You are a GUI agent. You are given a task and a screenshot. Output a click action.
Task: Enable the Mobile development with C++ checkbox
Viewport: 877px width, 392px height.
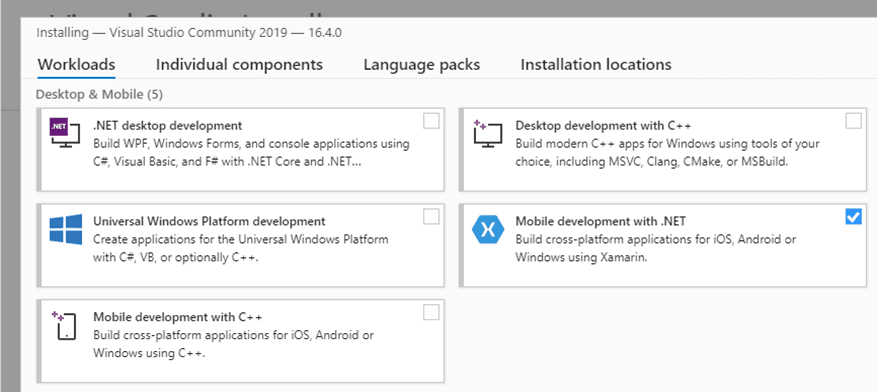pos(431,313)
